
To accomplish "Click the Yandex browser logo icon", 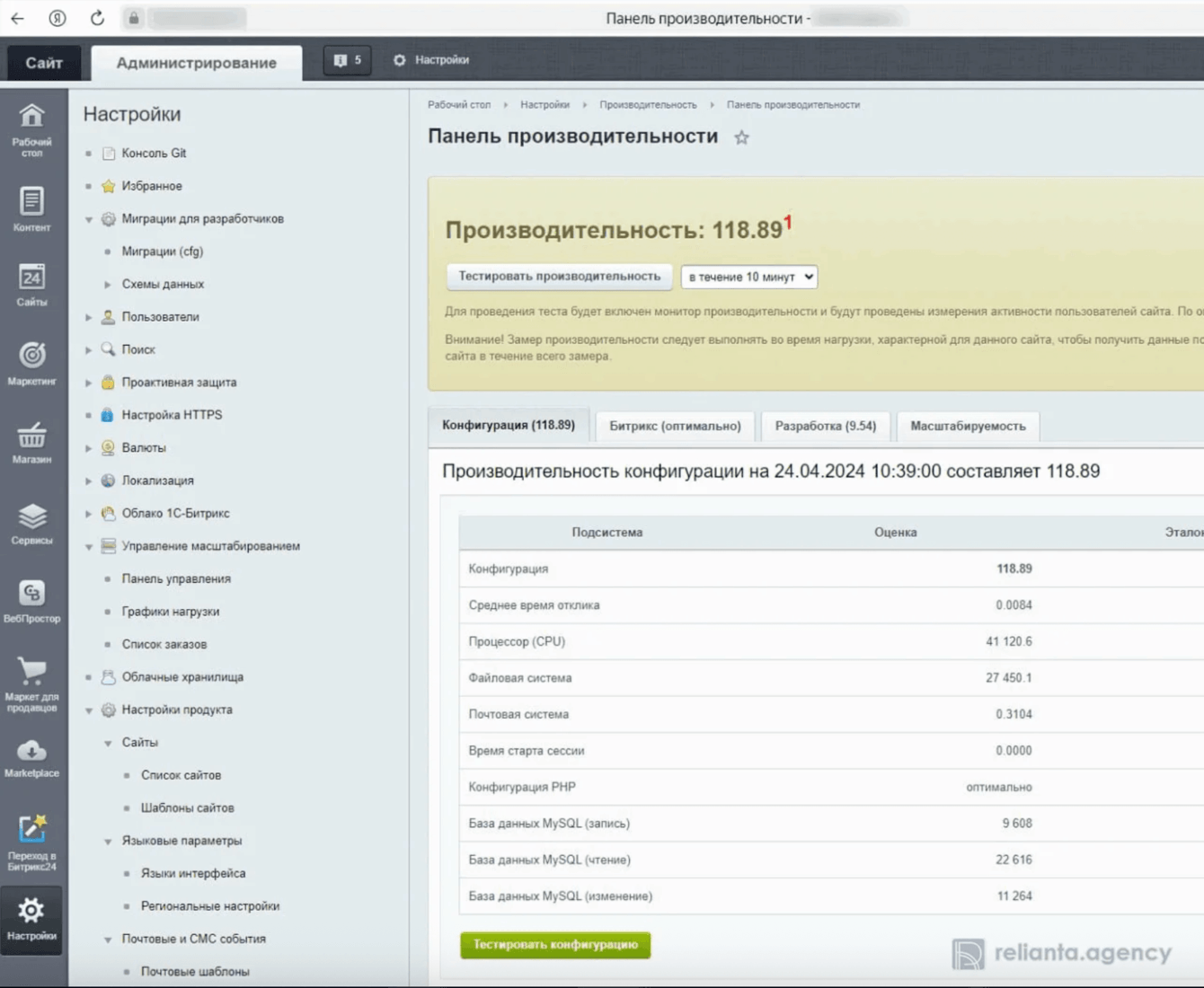I will click(58, 18).
